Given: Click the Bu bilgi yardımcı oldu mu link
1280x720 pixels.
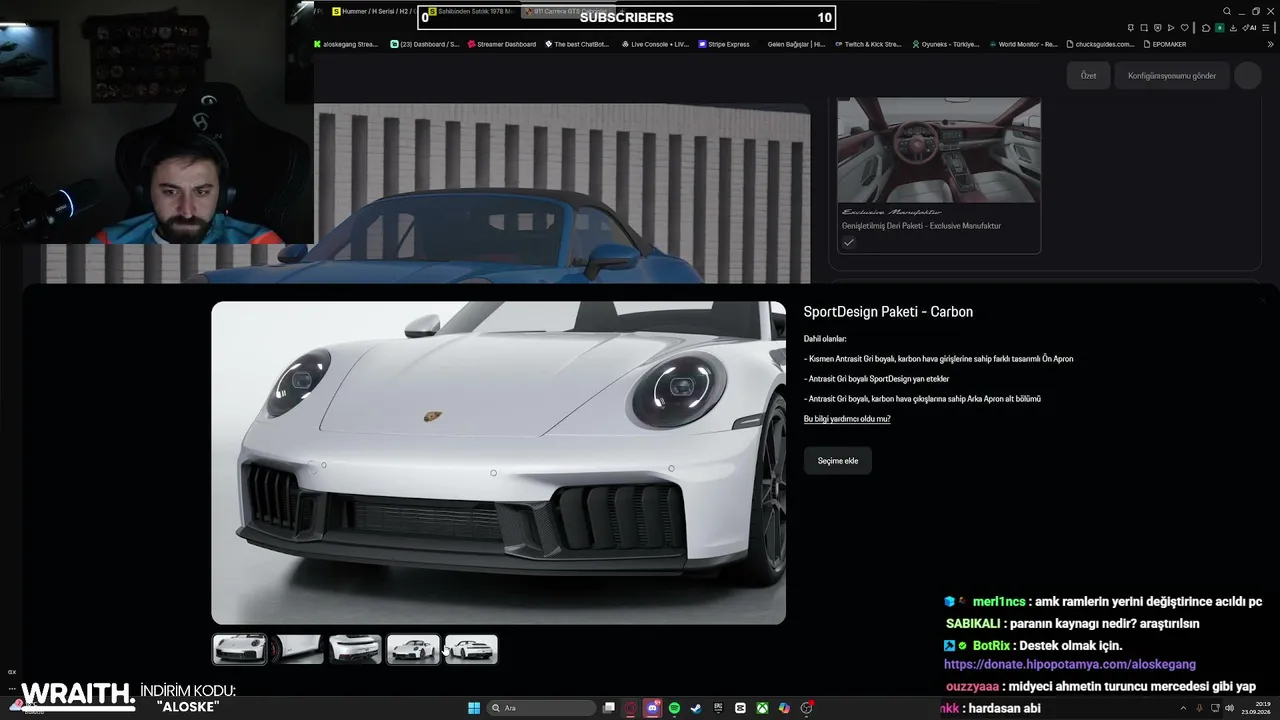Looking at the screenshot, I should (847, 419).
